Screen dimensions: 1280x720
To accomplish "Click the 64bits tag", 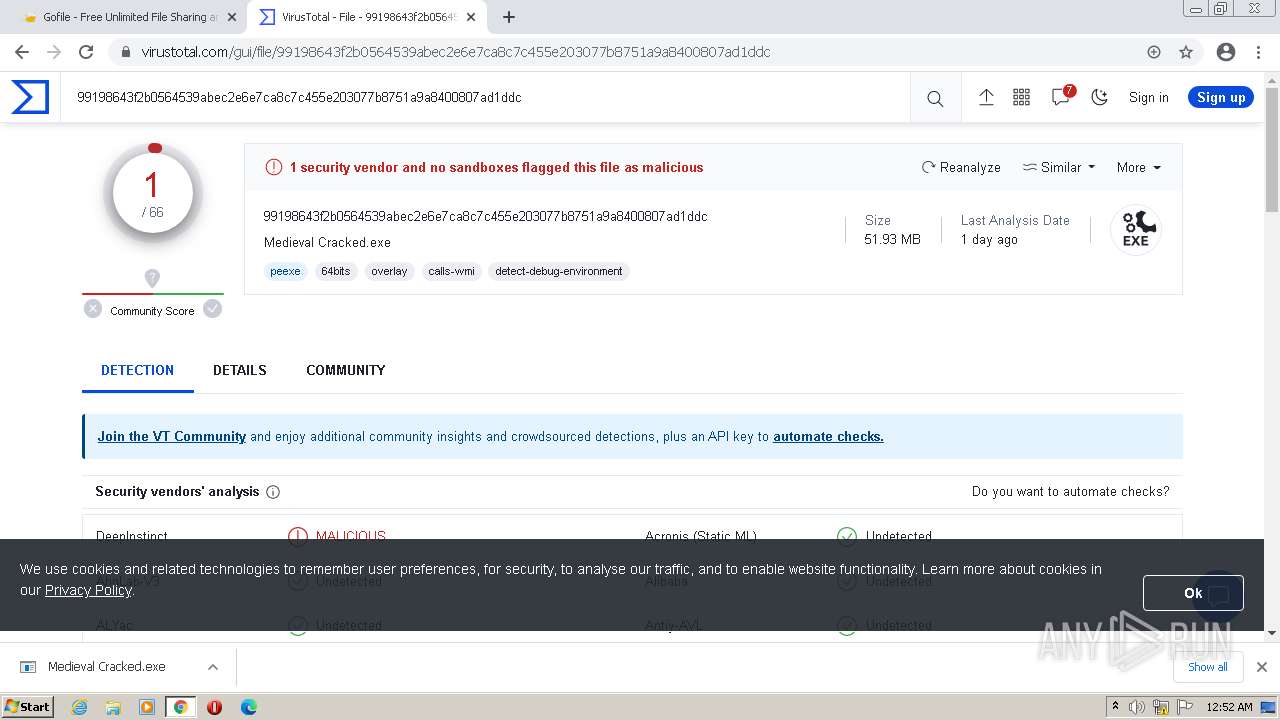I will point(336,271).
